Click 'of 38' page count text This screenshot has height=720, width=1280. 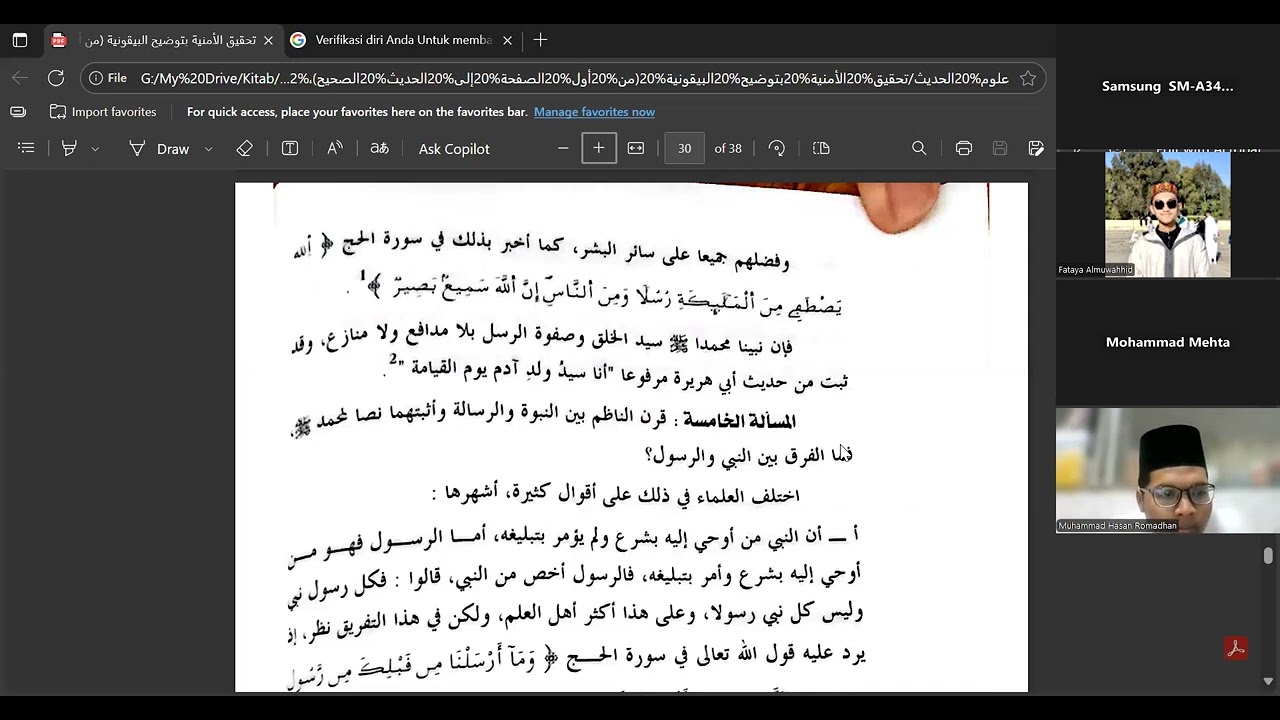pyautogui.click(x=728, y=148)
